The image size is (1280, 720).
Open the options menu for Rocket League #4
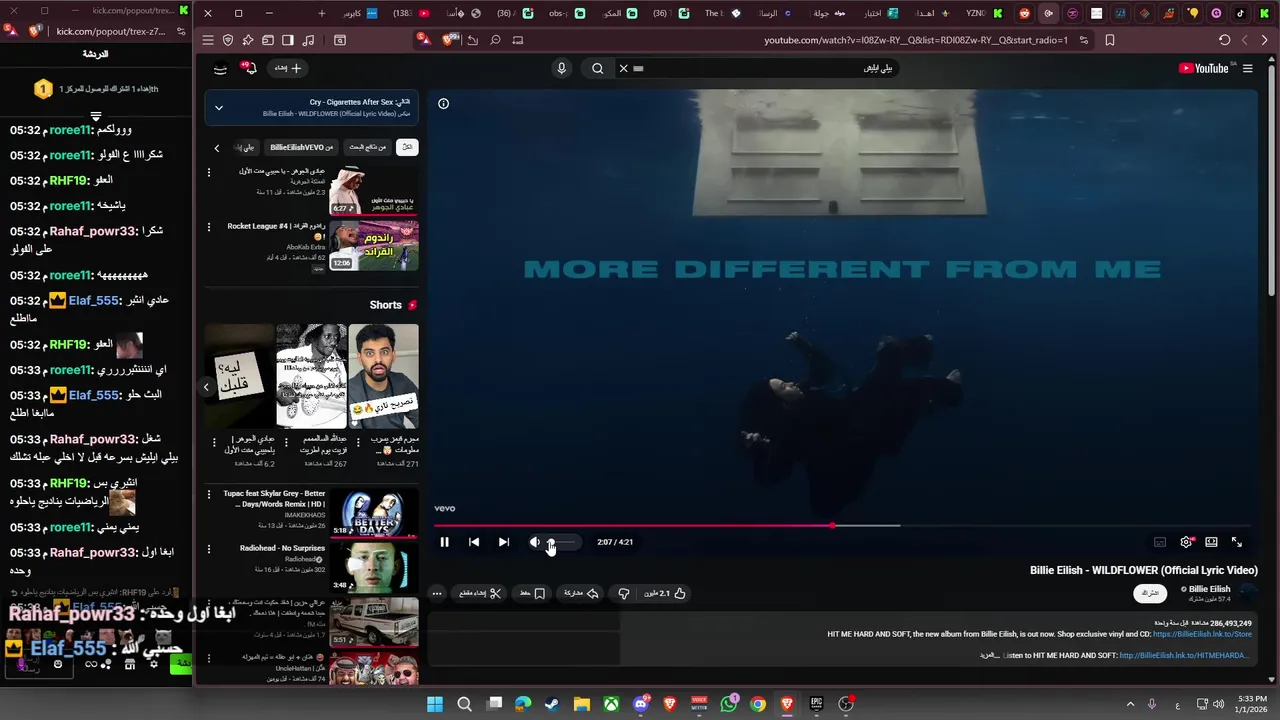(x=209, y=227)
